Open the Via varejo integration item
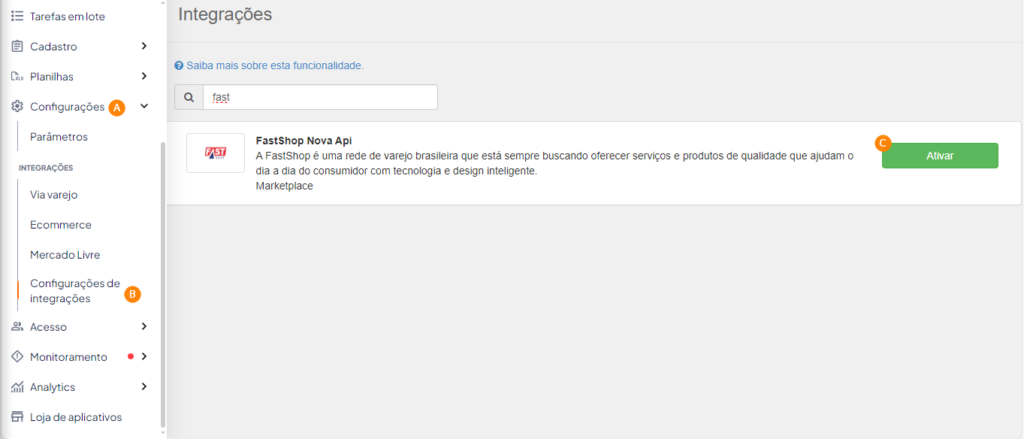Viewport: 1024px width, 439px height. pyautogui.click(x=54, y=195)
